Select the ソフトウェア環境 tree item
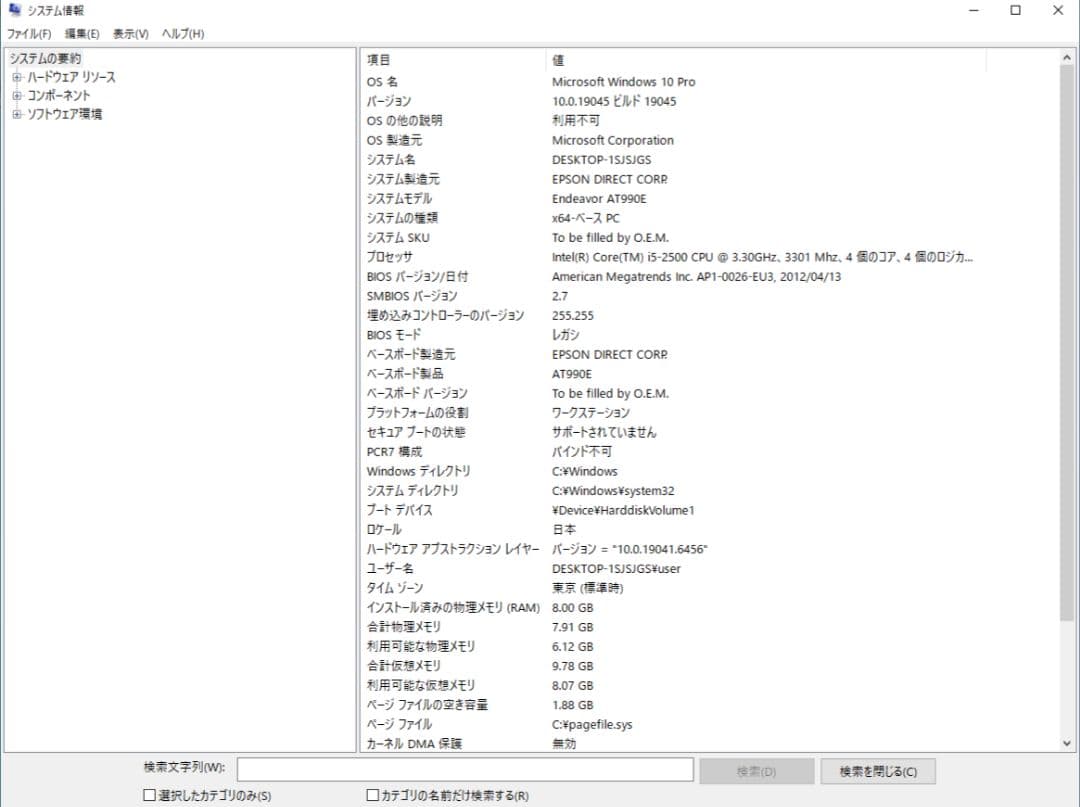Viewport: 1080px width, 807px height. pyautogui.click(x=64, y=114)
